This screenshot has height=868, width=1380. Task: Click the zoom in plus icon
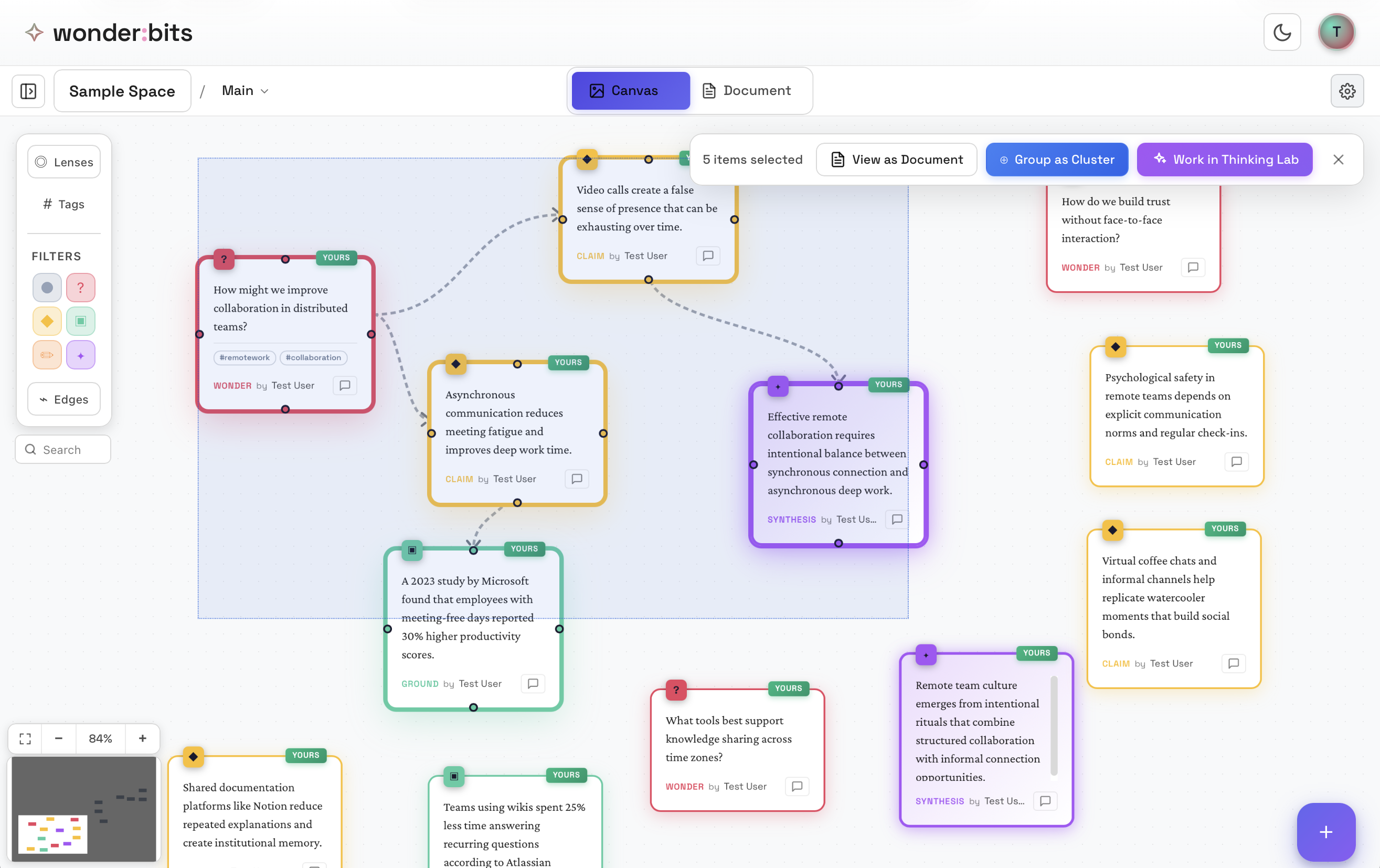[142, 738]
